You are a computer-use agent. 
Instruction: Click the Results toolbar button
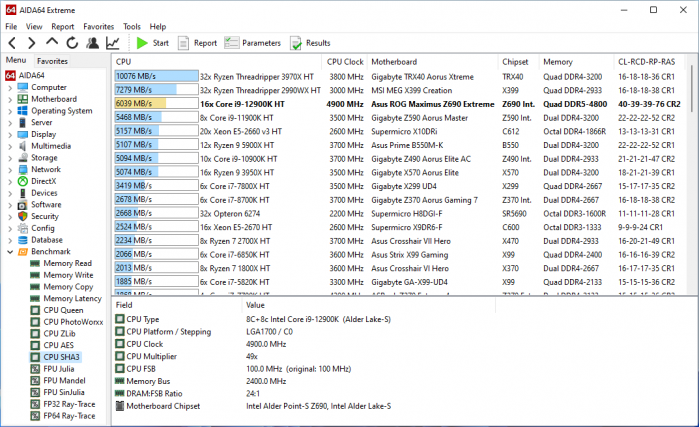point(311,43)
